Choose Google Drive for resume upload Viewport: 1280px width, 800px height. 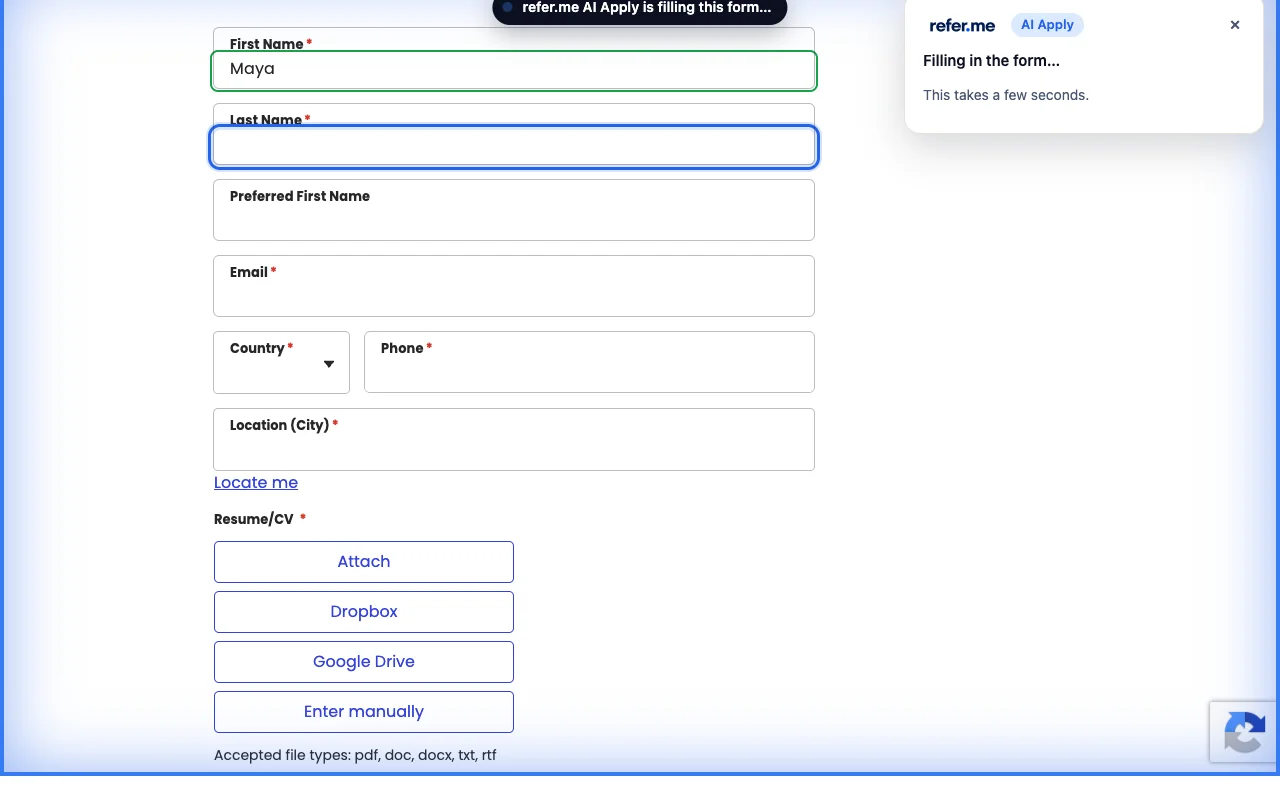point(364,662)
